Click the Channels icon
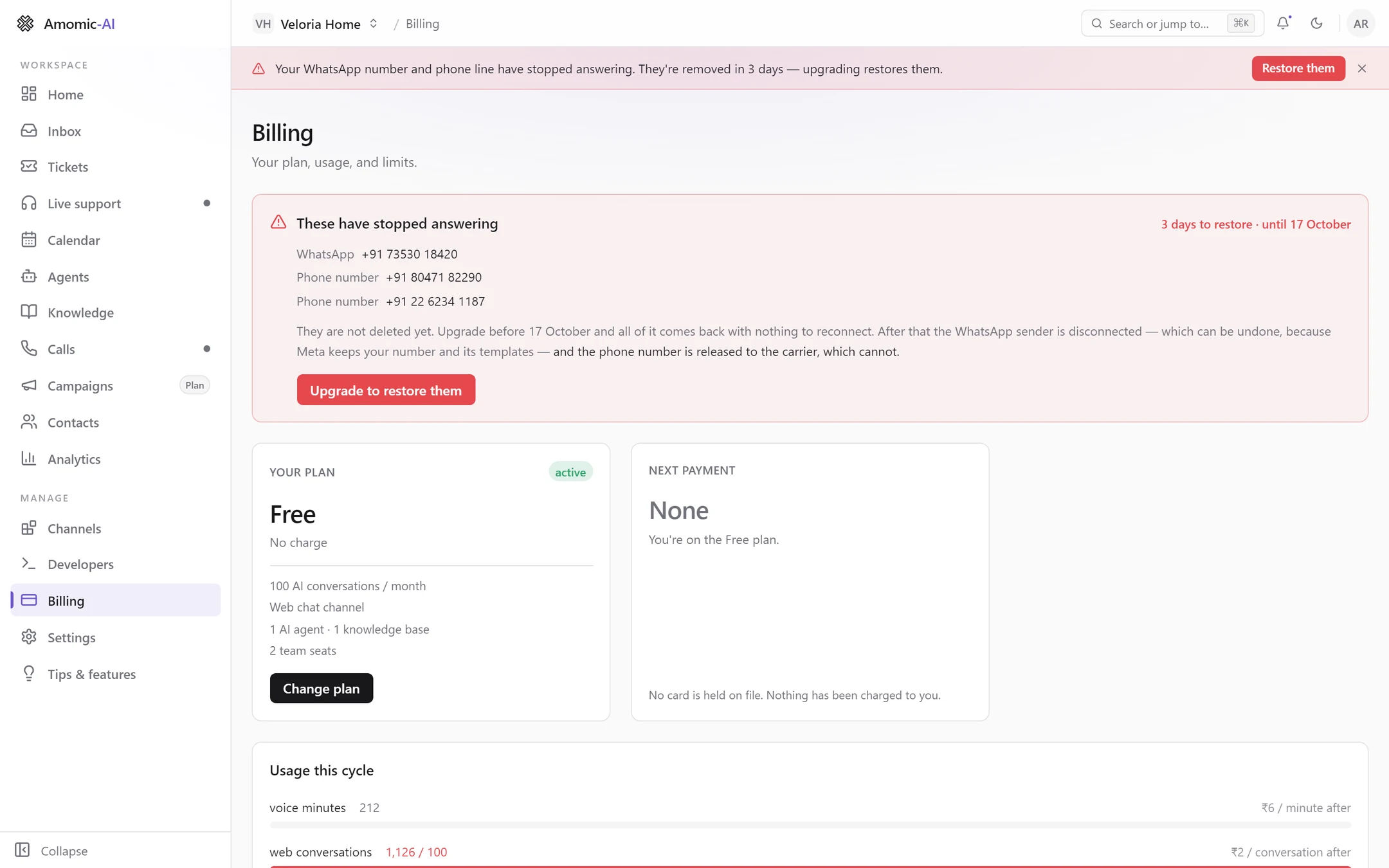The image size is (1389, 868). coord(28,528)
